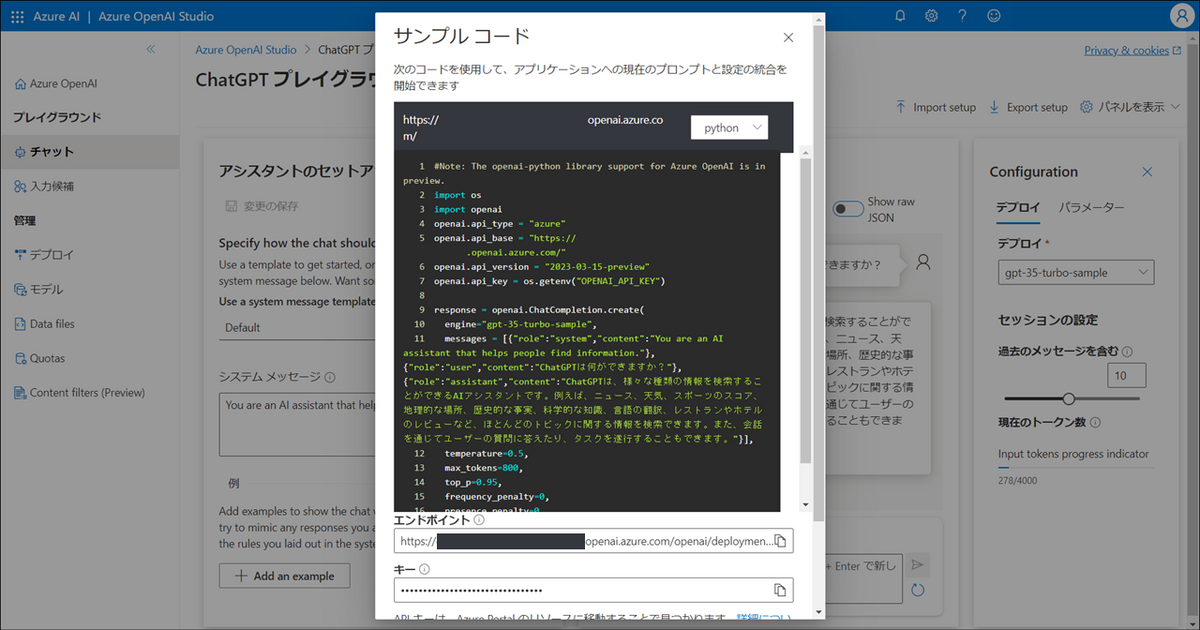Copy the API key
Viewport: 1200px width, 630px height.
[781, 590]
